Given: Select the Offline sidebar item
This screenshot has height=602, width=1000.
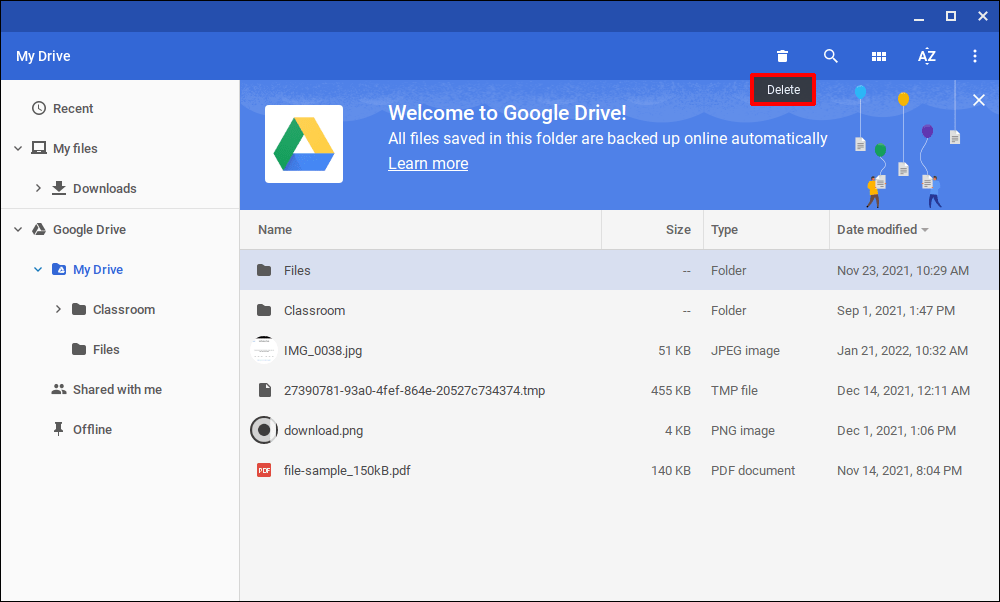Looking at the screenshot, I should click(92, 429).
